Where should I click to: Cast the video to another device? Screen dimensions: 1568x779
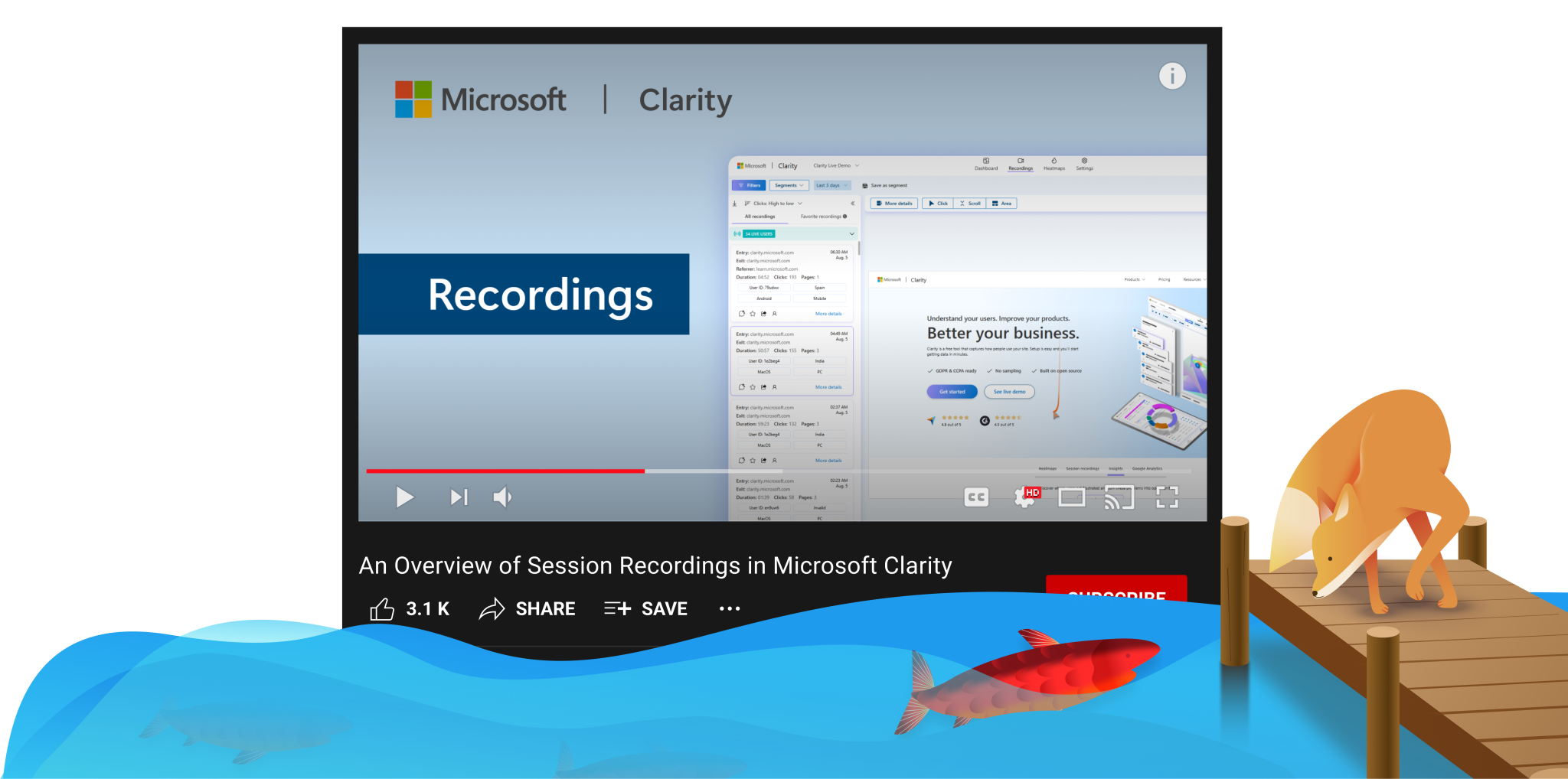point(1119,497)
